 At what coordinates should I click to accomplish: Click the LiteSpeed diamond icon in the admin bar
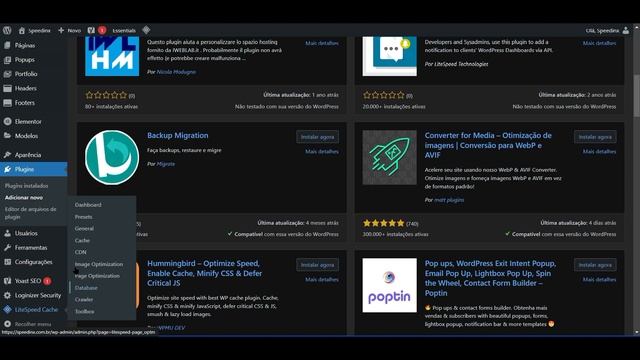point(146,30)
